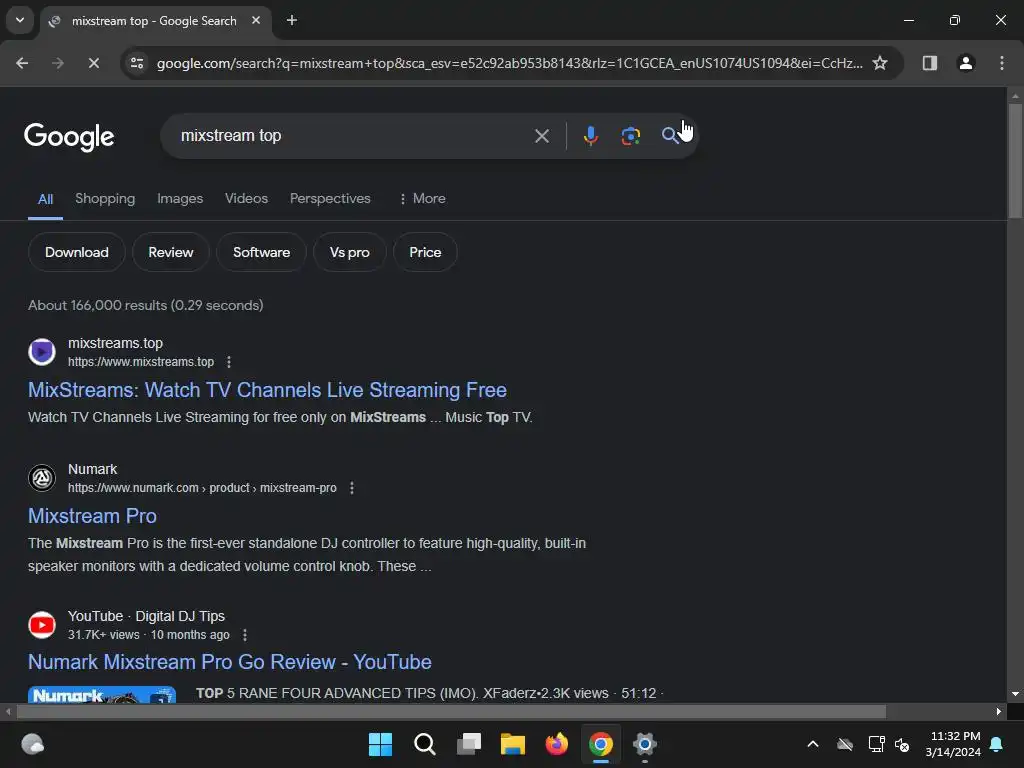Open options menu for Numark result
The width and height of the screenshot is (1024, 768).
(352, 488)
